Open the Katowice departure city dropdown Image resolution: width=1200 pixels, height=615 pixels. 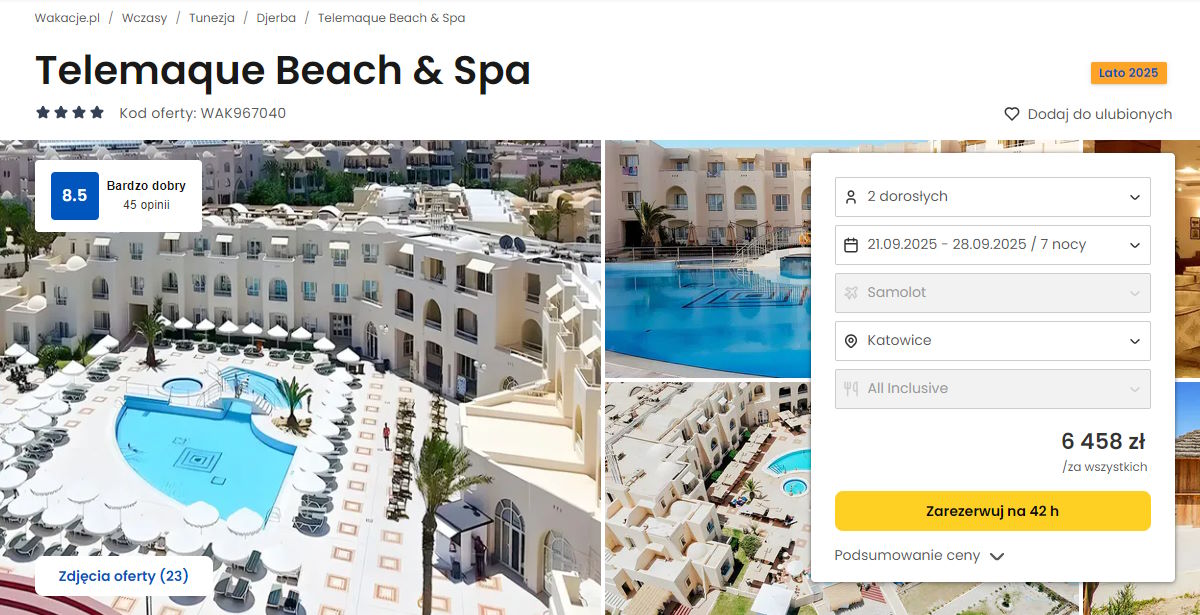pyautogui.click(x=993, y=341)
